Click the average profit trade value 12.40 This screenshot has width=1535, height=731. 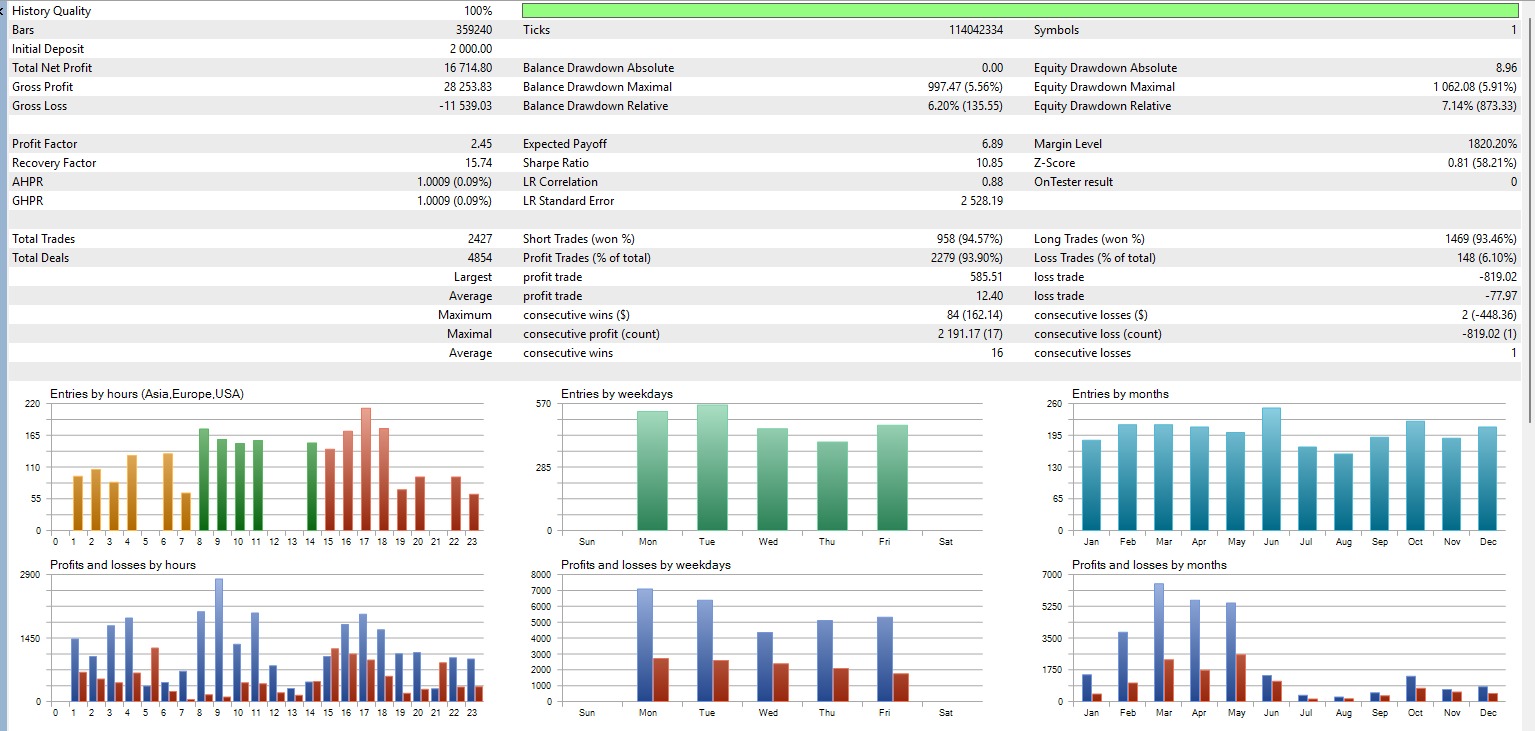990,296
